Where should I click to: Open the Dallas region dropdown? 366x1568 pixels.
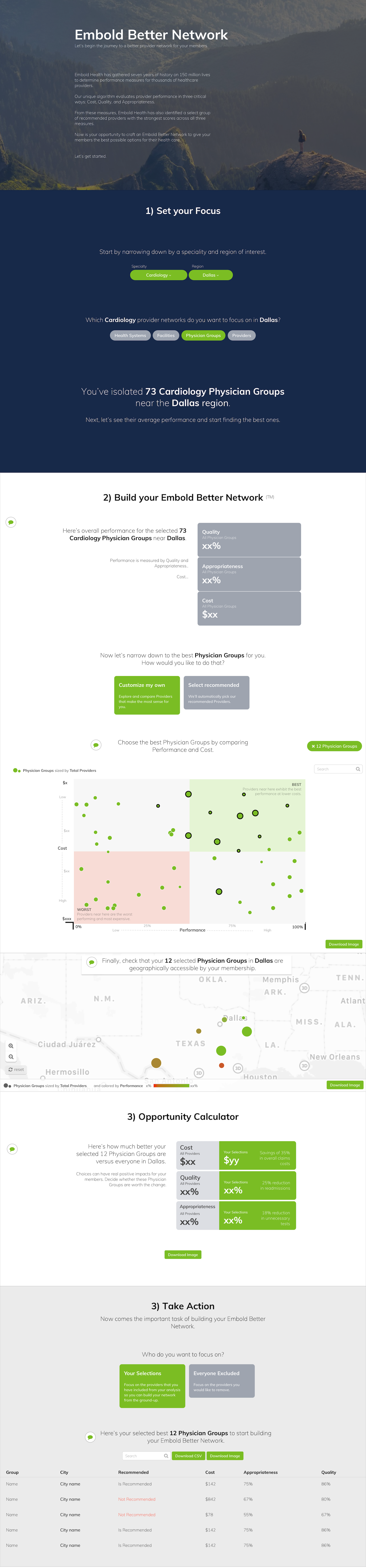210,275
